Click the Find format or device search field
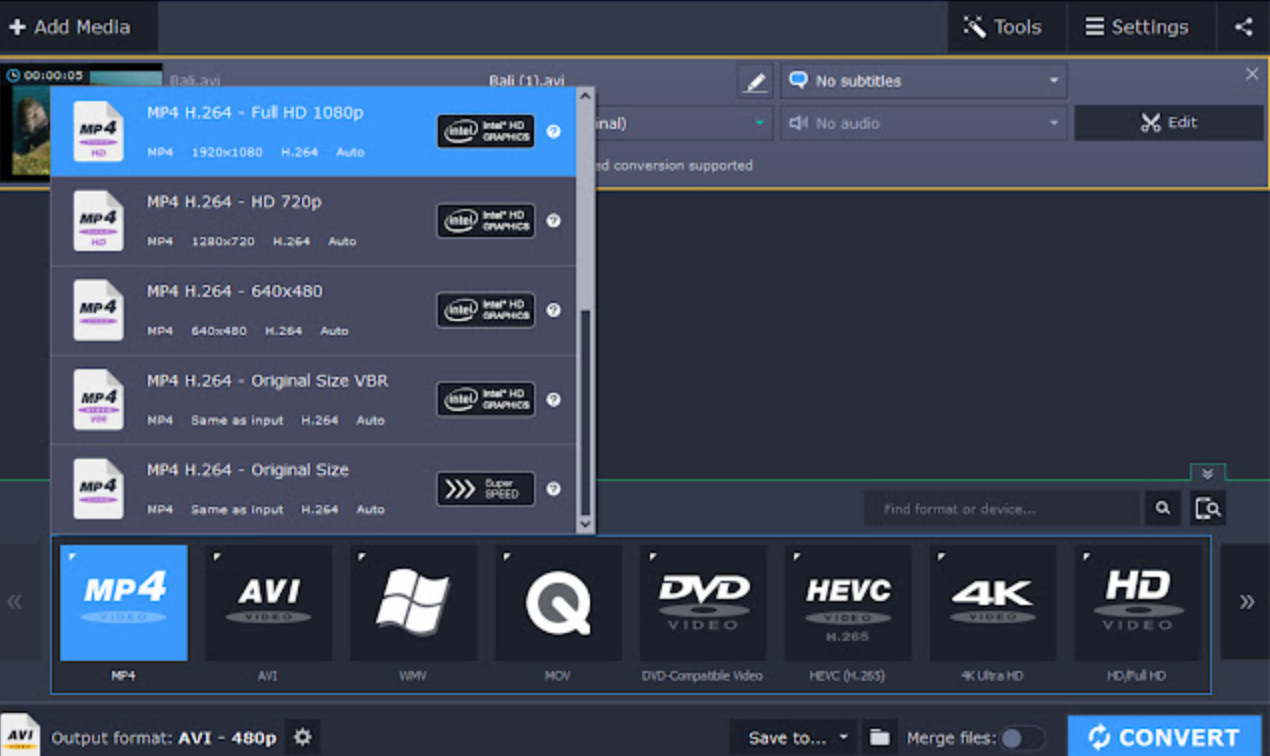The height and width of the screenshot is (756, 1270). point(1002,509)
